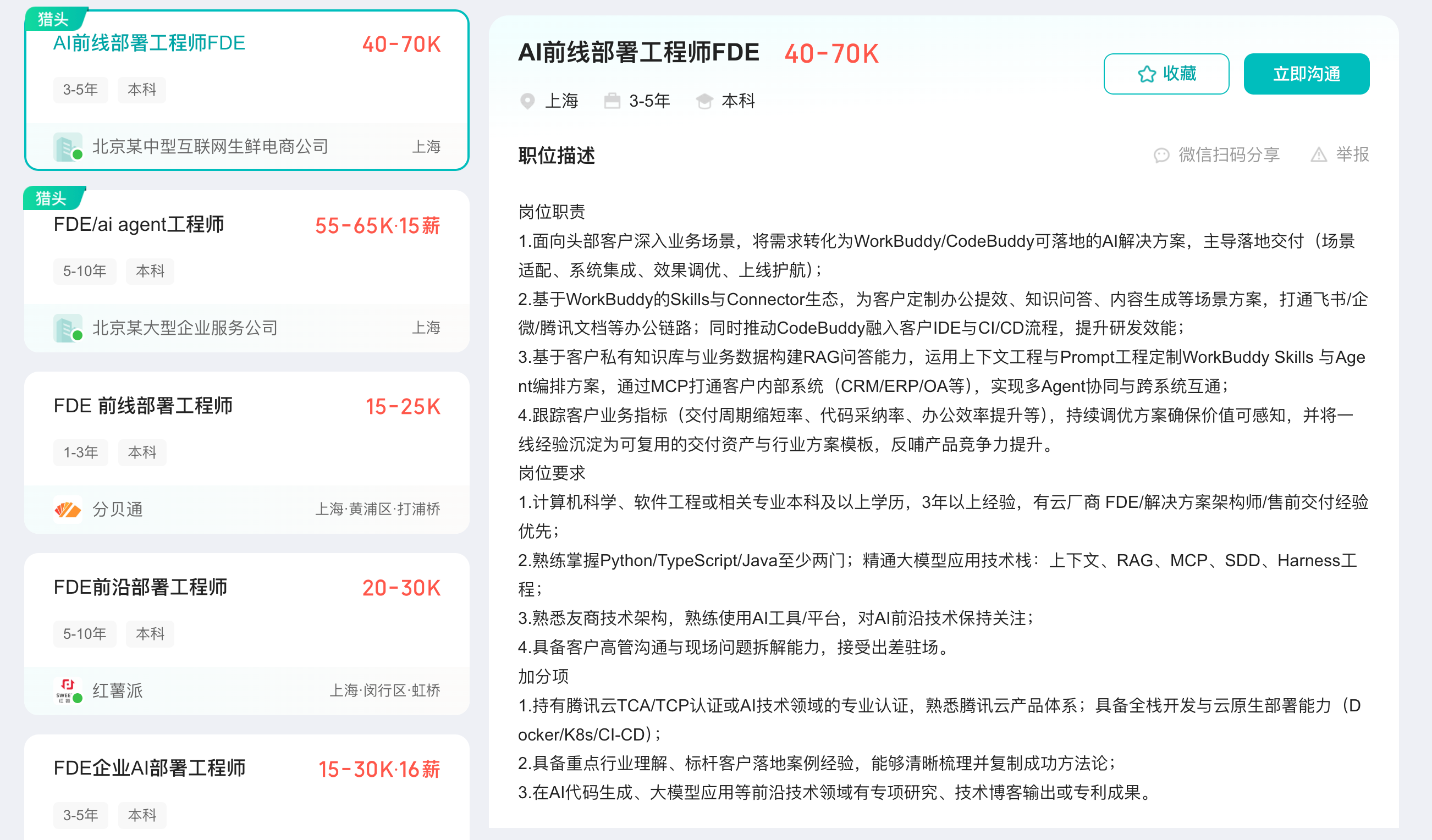Click the 3-5年 tag on the AI前线部署工程师FDE card
Image resolution: width=1432 pixels, height=840 pixels.
pos(81,90)
